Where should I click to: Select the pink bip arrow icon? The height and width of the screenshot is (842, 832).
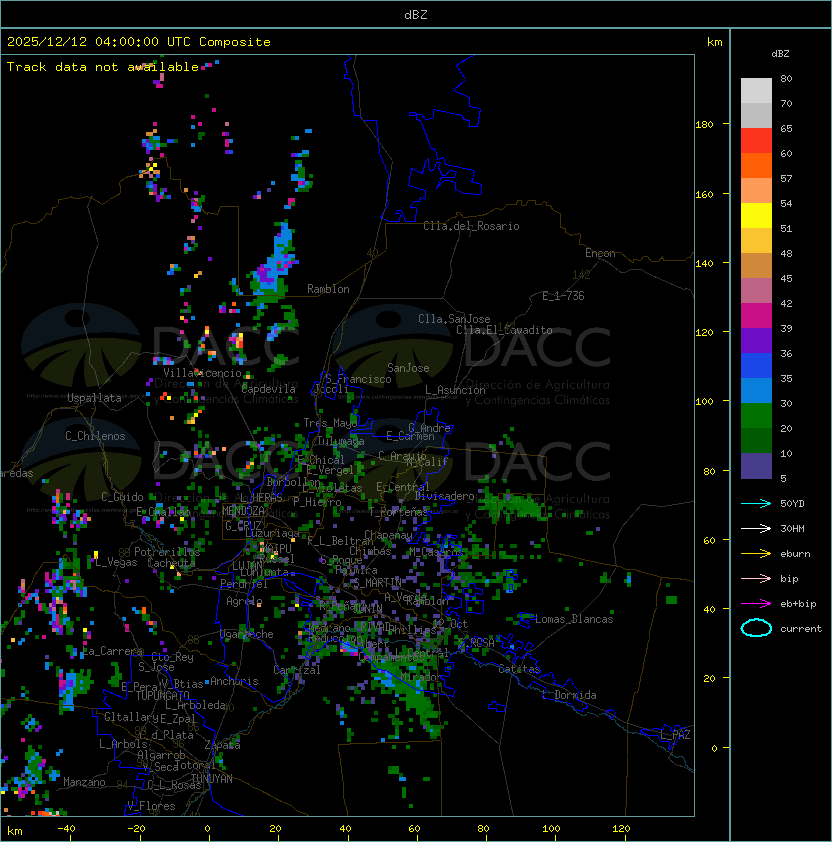[x=756, y=578]
